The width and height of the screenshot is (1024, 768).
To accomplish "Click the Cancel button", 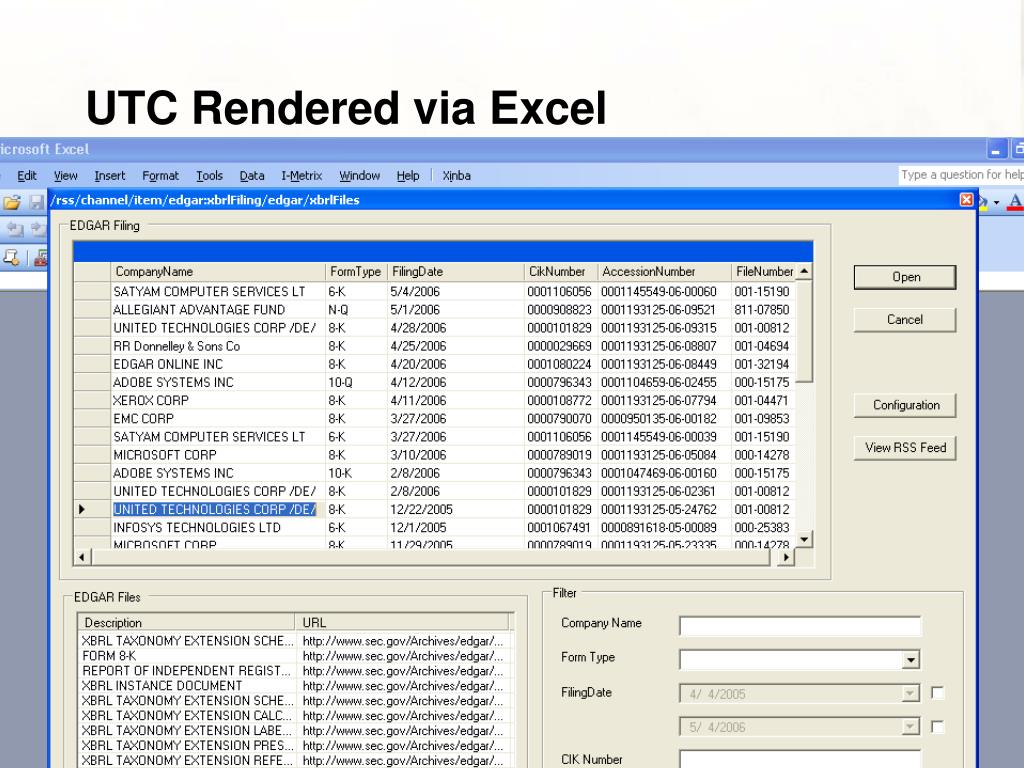I will pos(905,320).
